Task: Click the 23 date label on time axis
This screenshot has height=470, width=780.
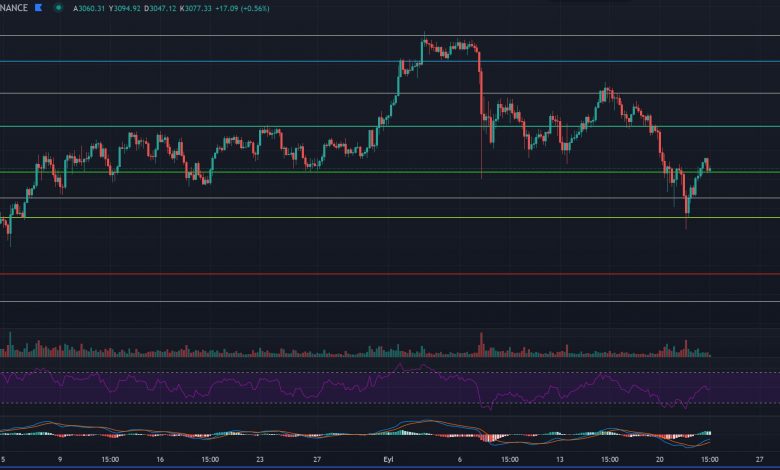Action: (262, 460)
